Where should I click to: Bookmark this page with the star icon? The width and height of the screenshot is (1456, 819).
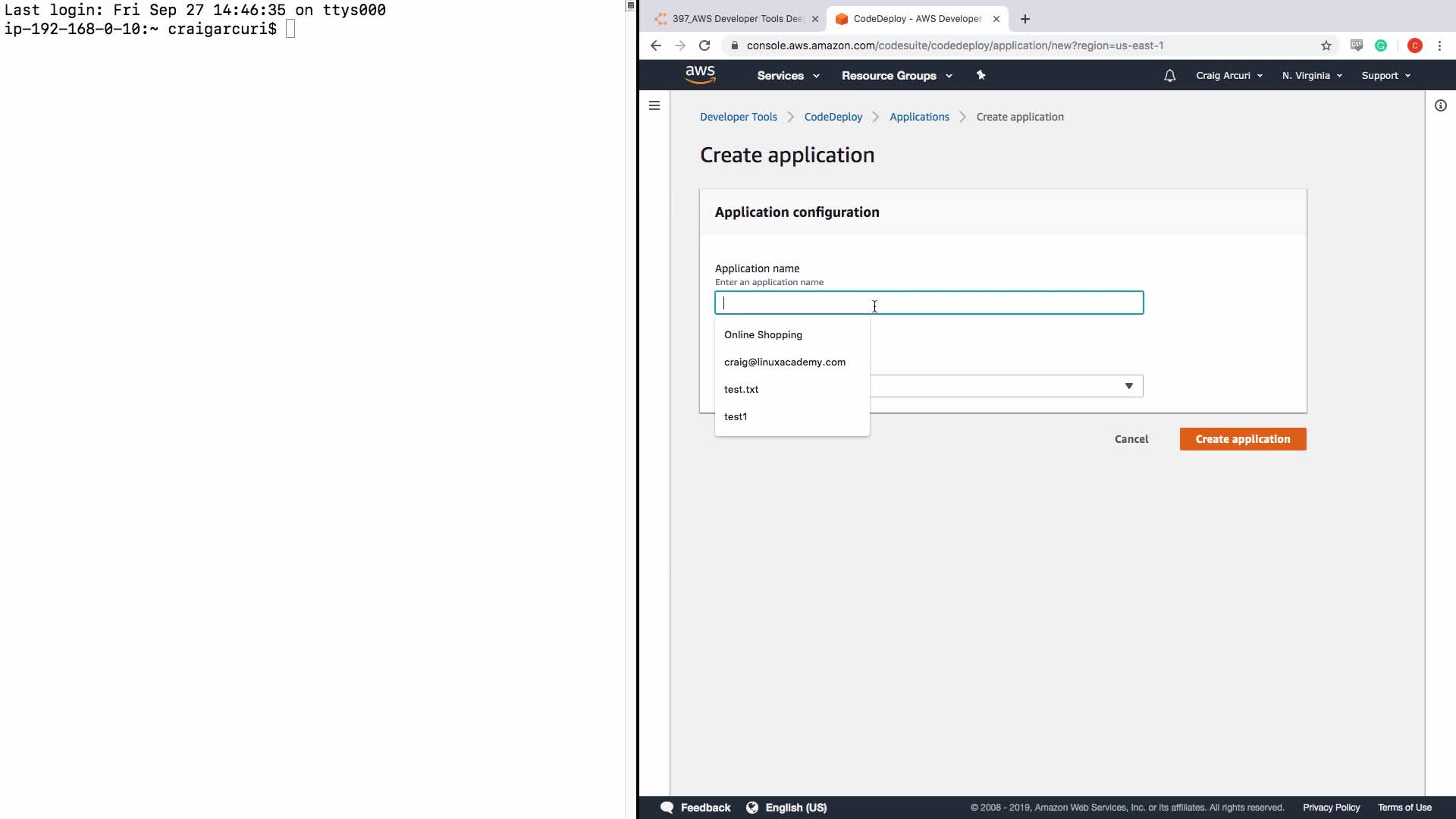[x=1326, y=45]
